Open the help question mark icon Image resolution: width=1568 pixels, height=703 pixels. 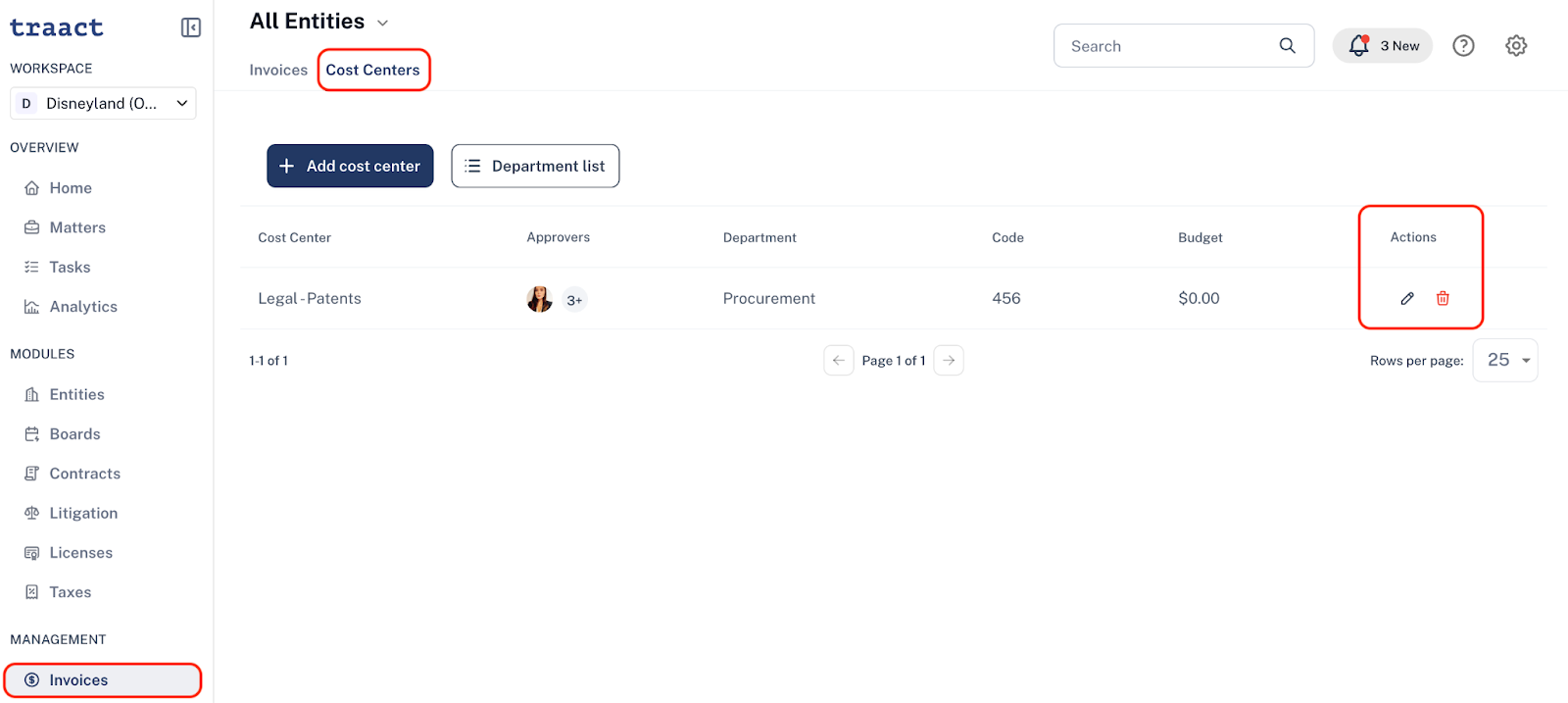[x=1463, y=46]
